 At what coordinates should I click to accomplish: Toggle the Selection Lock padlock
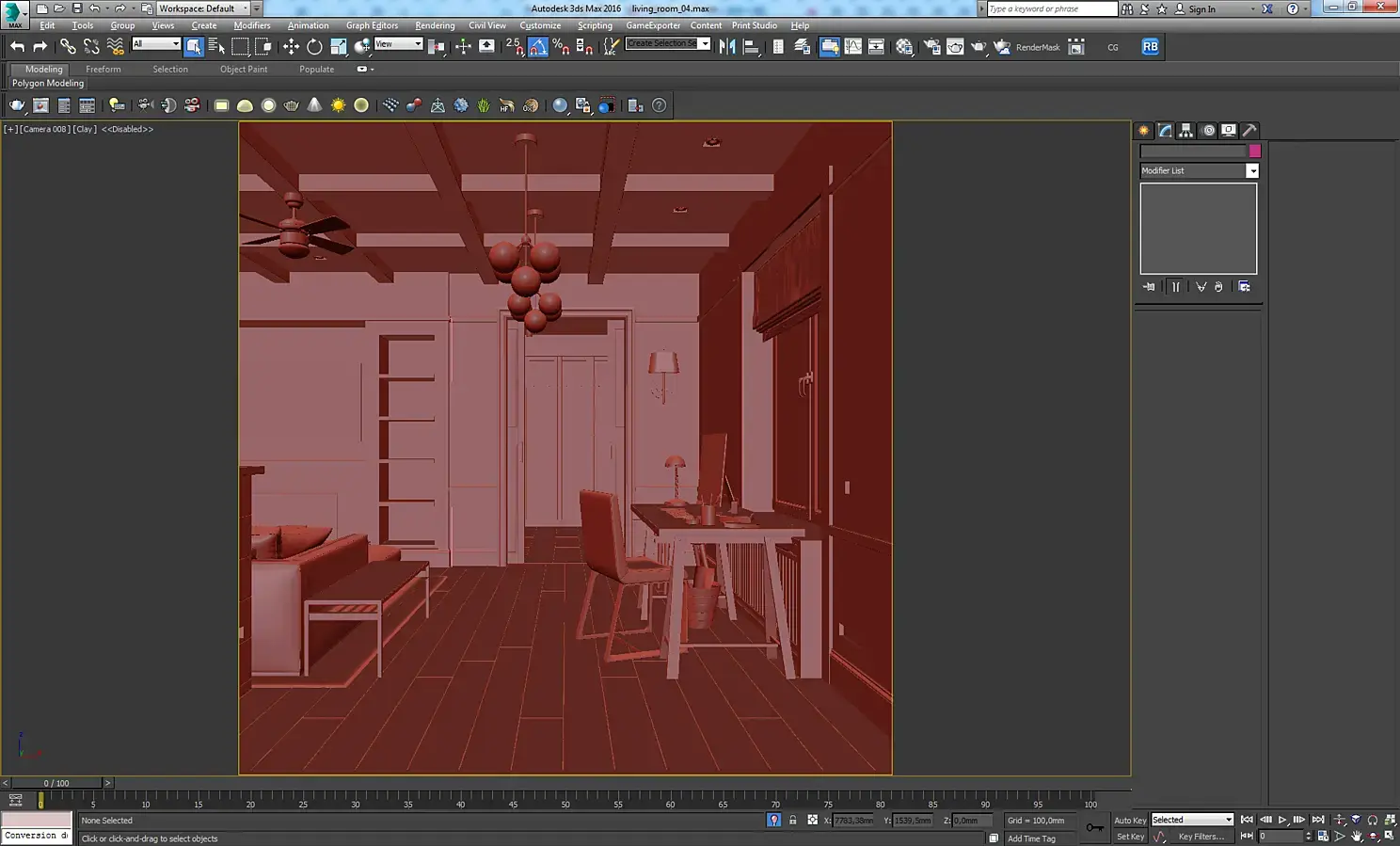coord(793,821)
